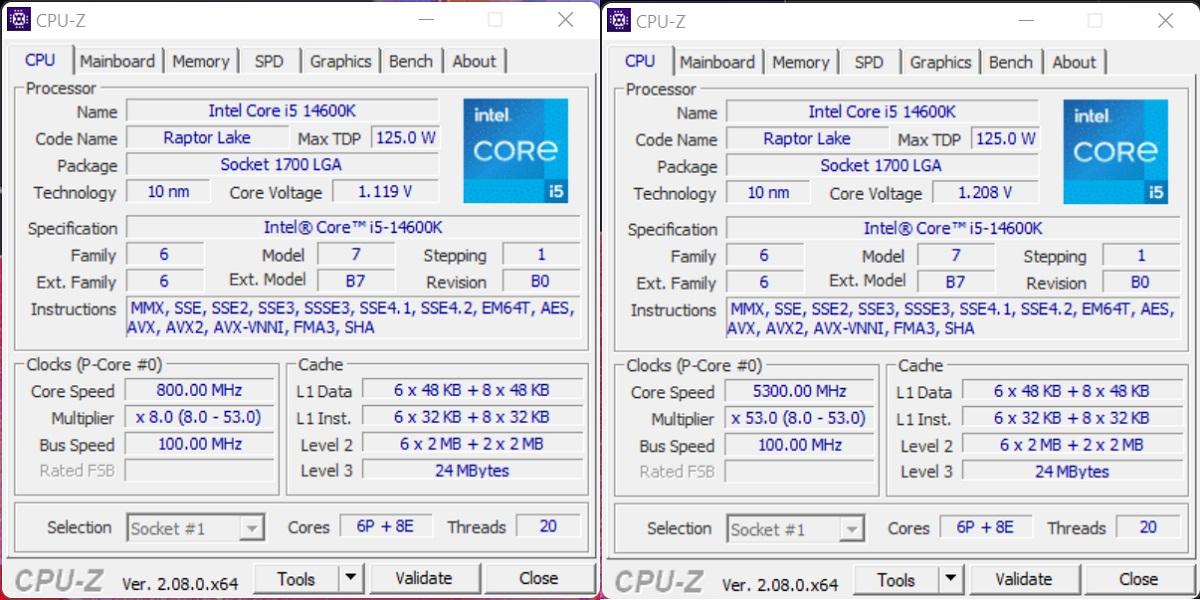The width and height of the screenshot is (1200, 600).
Task: Click the Intel Core i5 badge on left window
Action: click(x=515, y=150)
